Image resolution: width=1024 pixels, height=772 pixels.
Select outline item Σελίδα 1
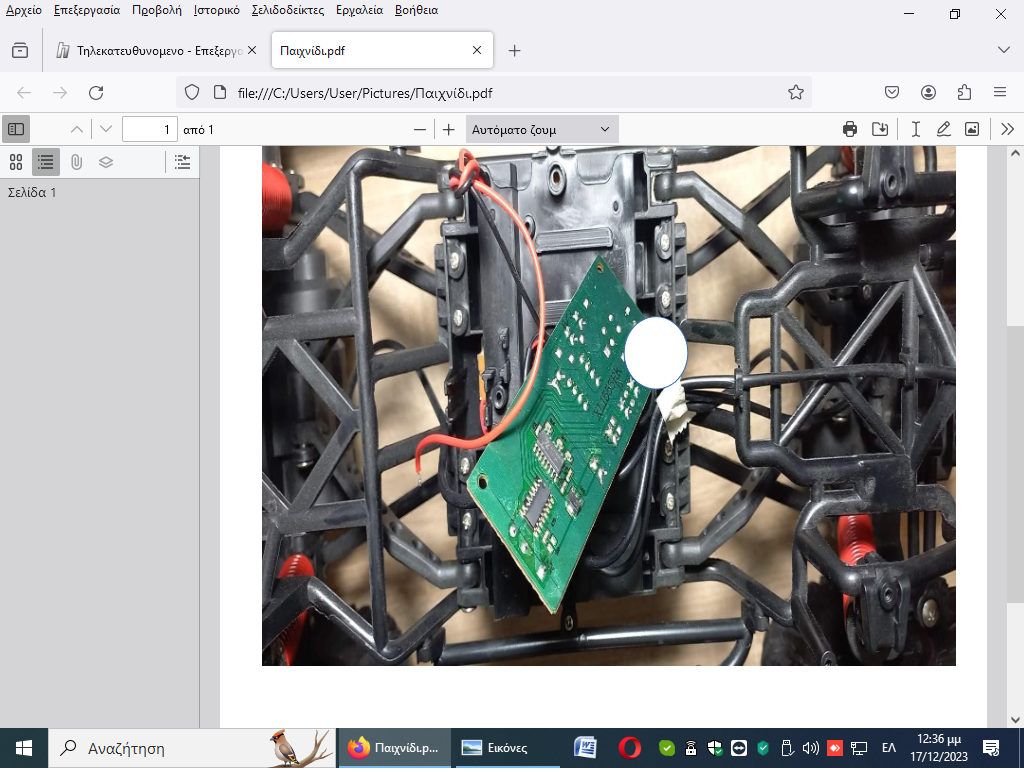[x=32, y=193]
